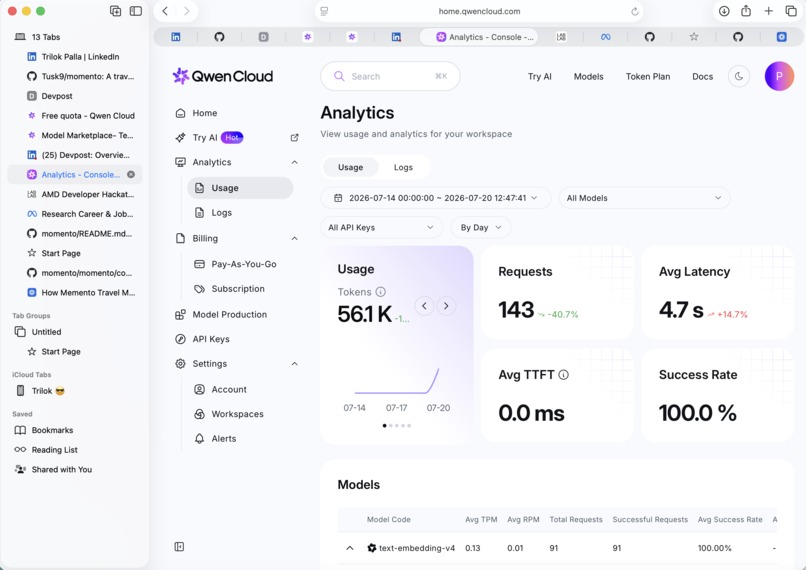This screenshot has height=570, width=806.
Task: Click the Total Requests column header
Action: [x=576, y=520]
